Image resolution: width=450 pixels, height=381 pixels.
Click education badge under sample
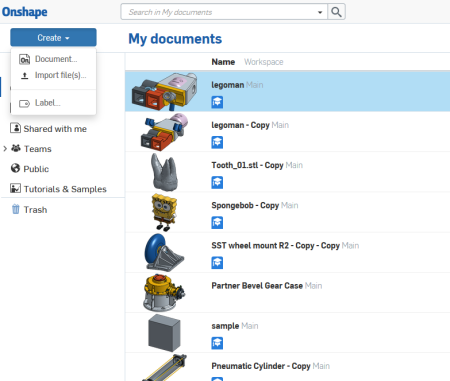(217, 343)
